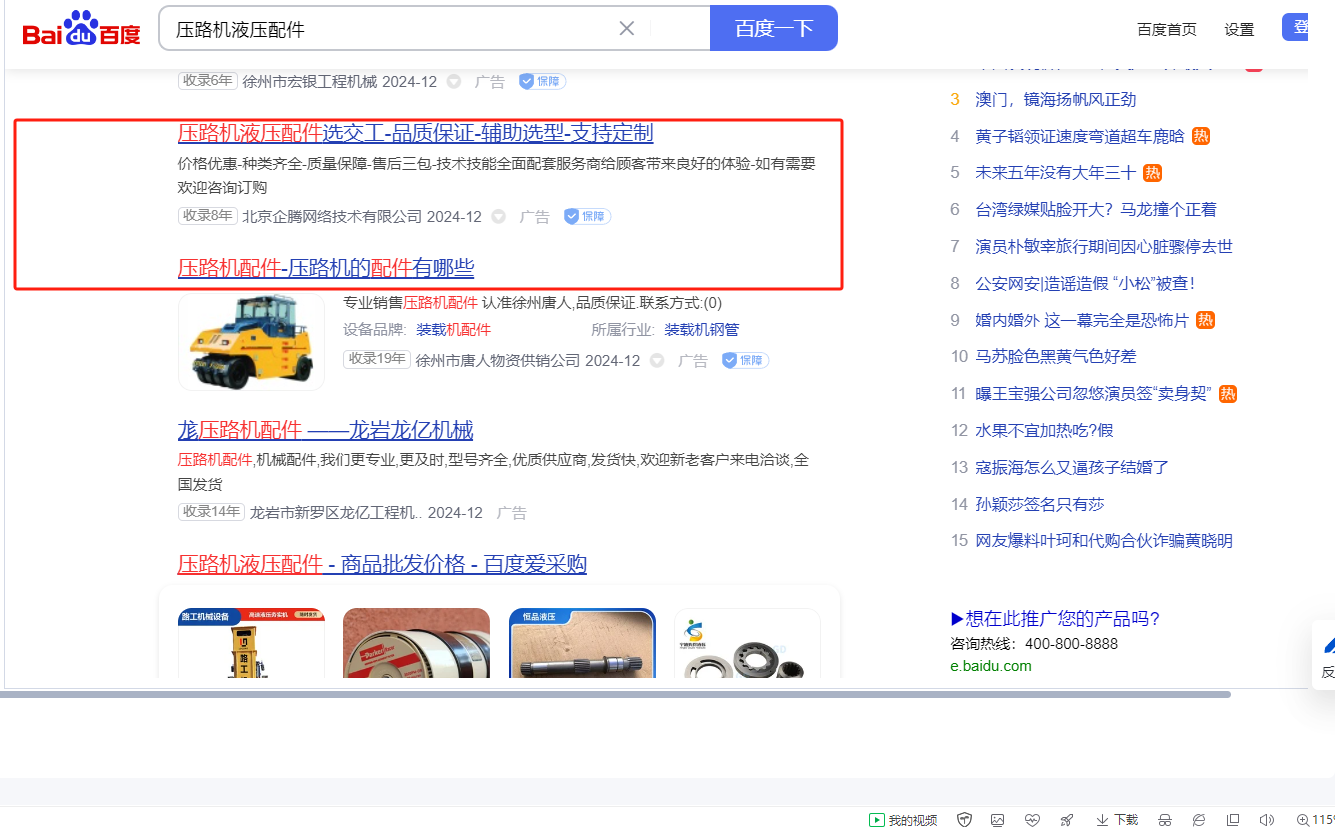Open the 恒品液压 shaft product thumbnail
Viewport: 1335px width, 827px height.
(582, 643)
